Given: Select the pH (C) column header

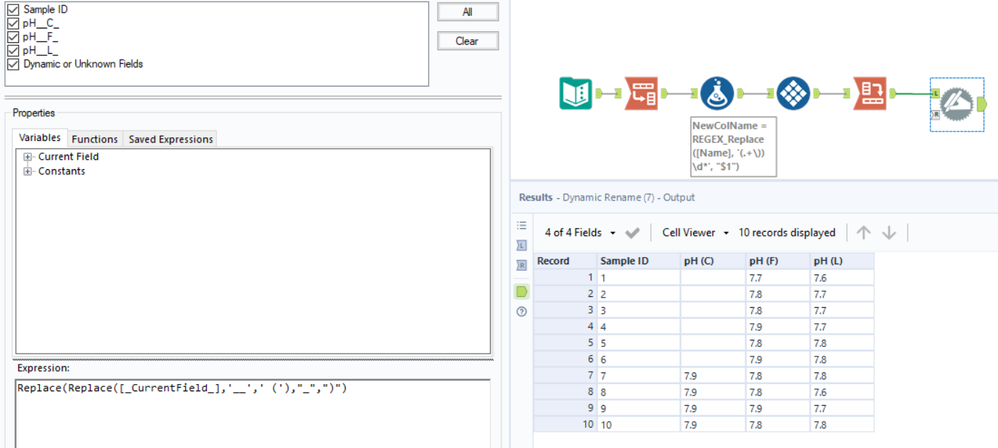Looking at the screenshot, I should [713, 261].
